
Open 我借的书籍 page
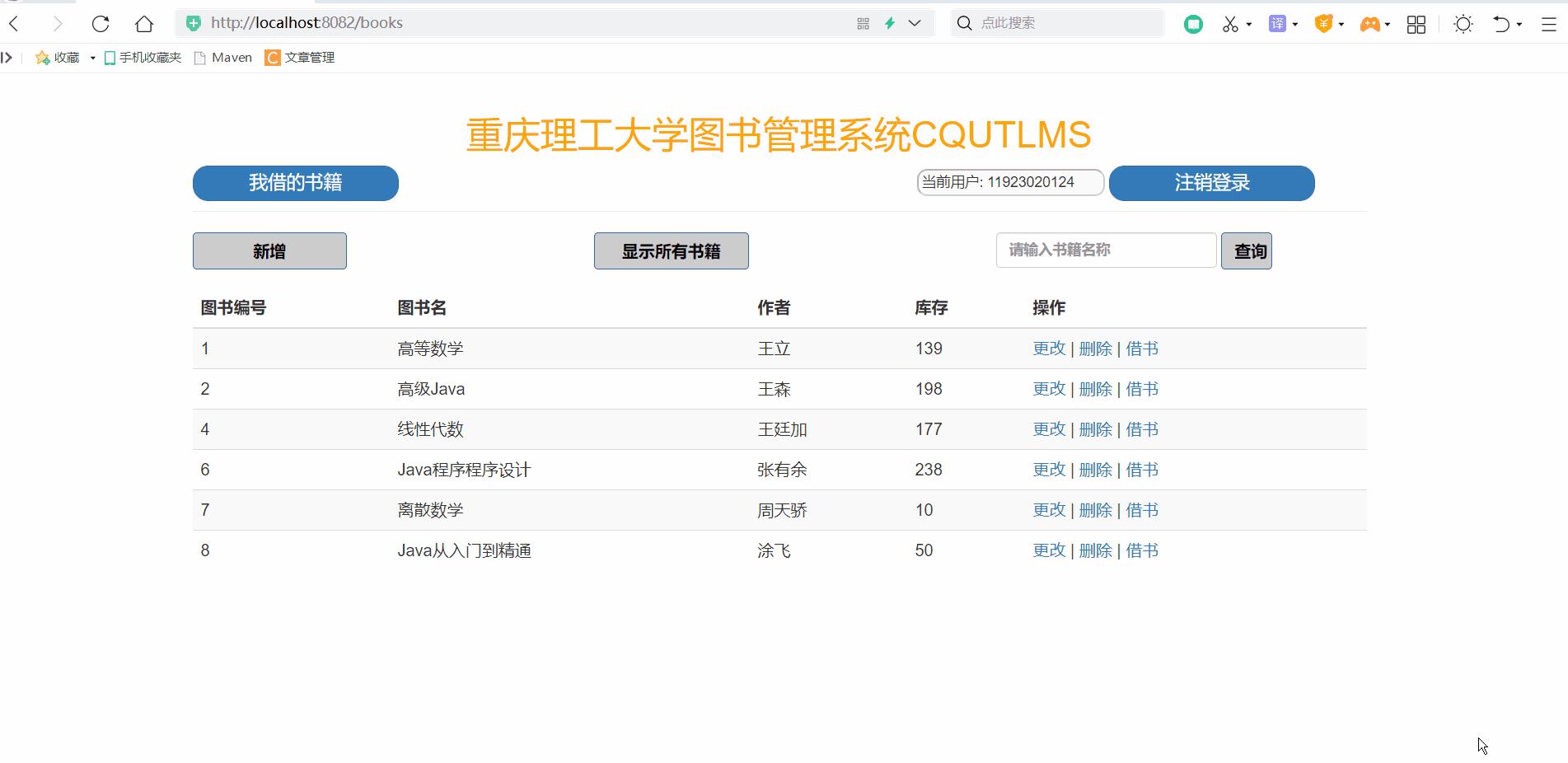click(296, 183)
